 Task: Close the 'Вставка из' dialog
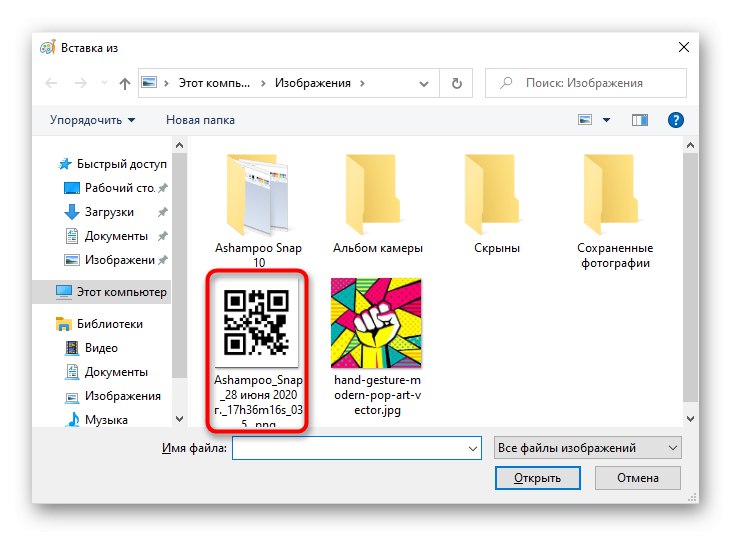click(x=683, y=47)
